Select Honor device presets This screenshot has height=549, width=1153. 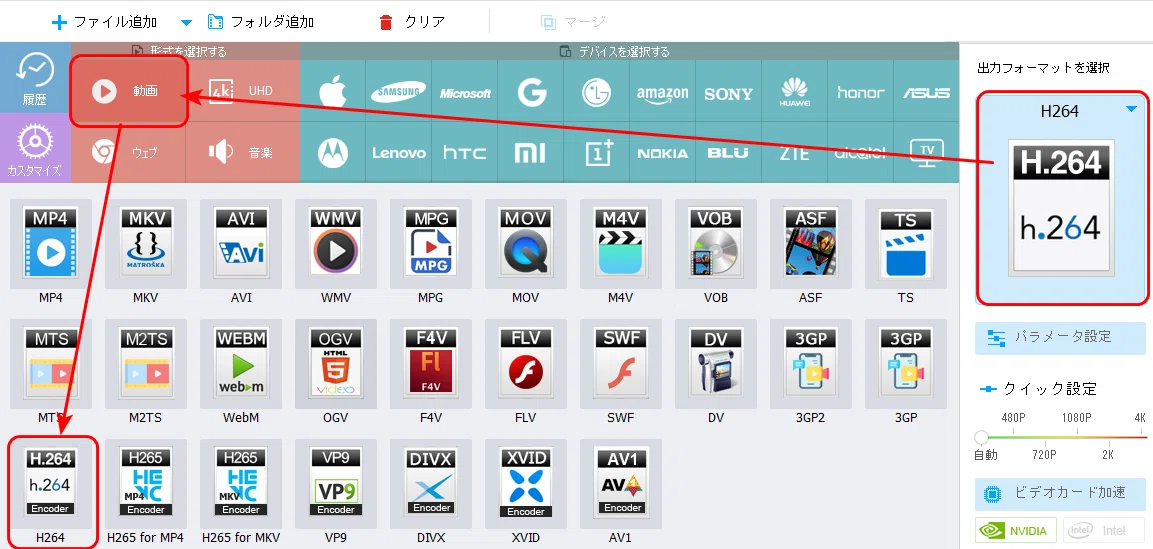pyautogui.click(x=860, y=92)
